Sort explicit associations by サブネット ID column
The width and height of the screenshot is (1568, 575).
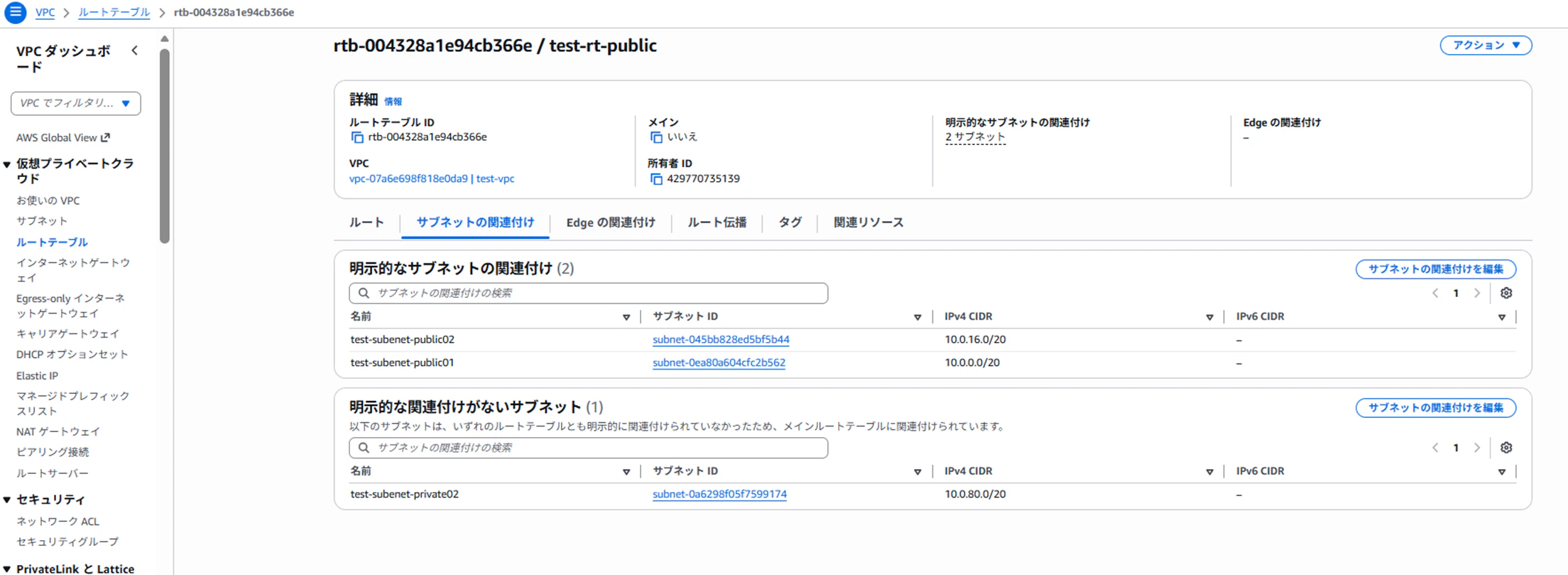click(918, 318)
